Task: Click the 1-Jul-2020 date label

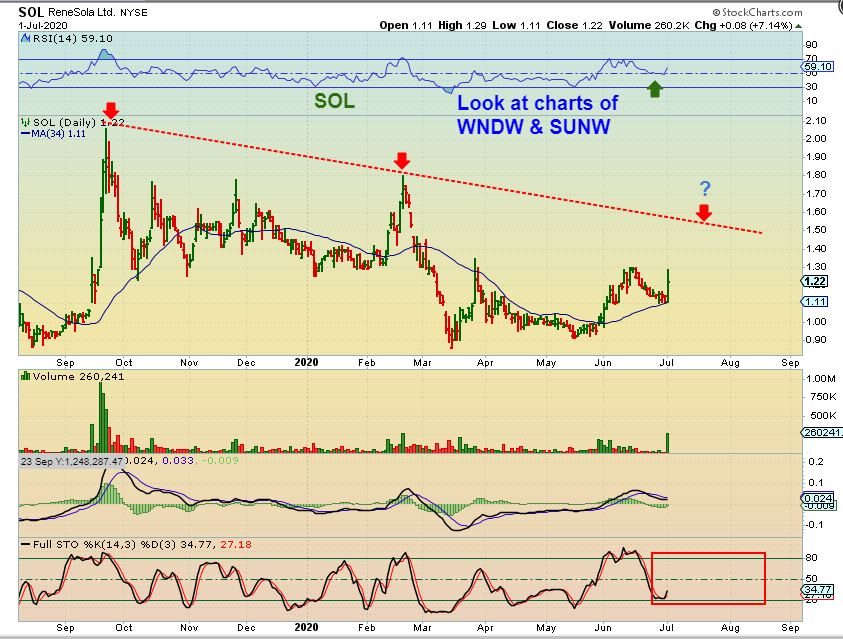Action: click(x=43, y=25)
